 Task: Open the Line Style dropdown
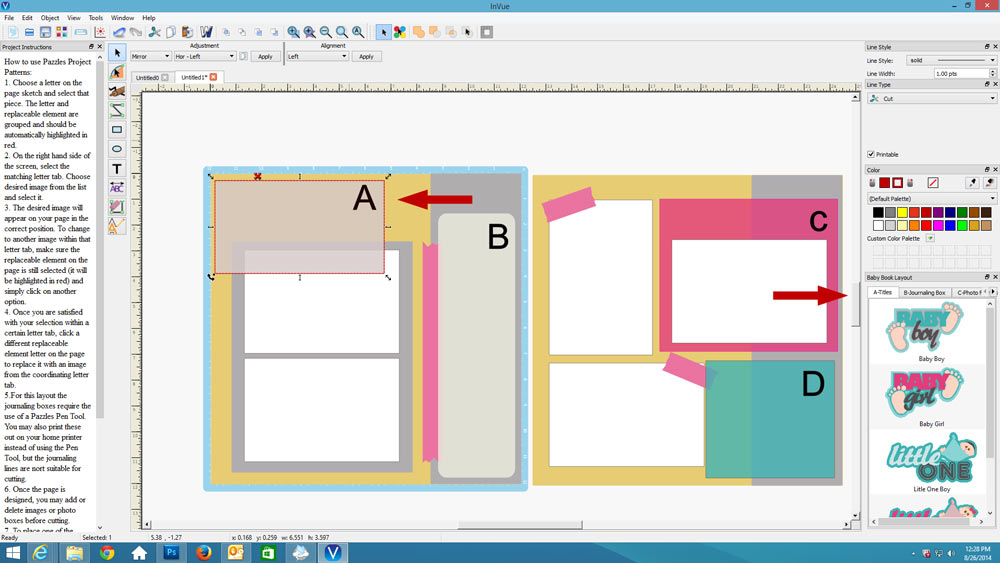(x=950, y=60)
